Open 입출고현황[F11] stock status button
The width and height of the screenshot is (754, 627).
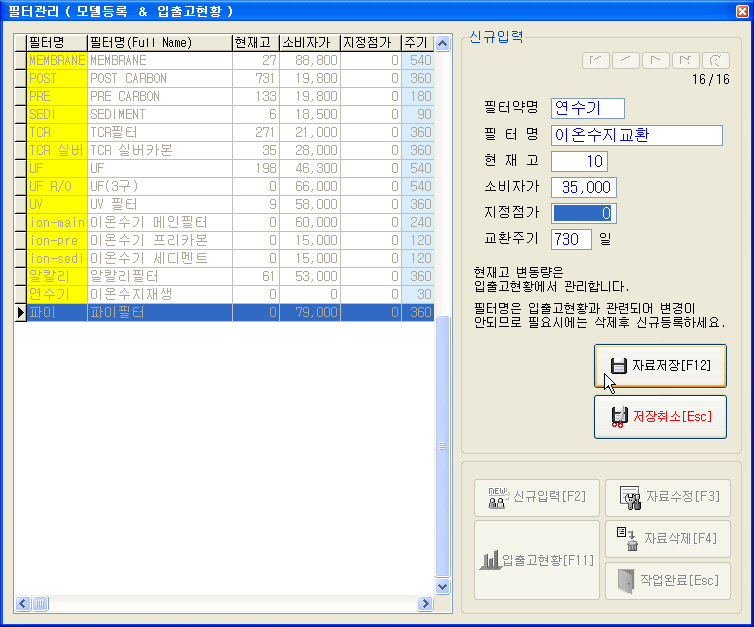pos(537,560)
